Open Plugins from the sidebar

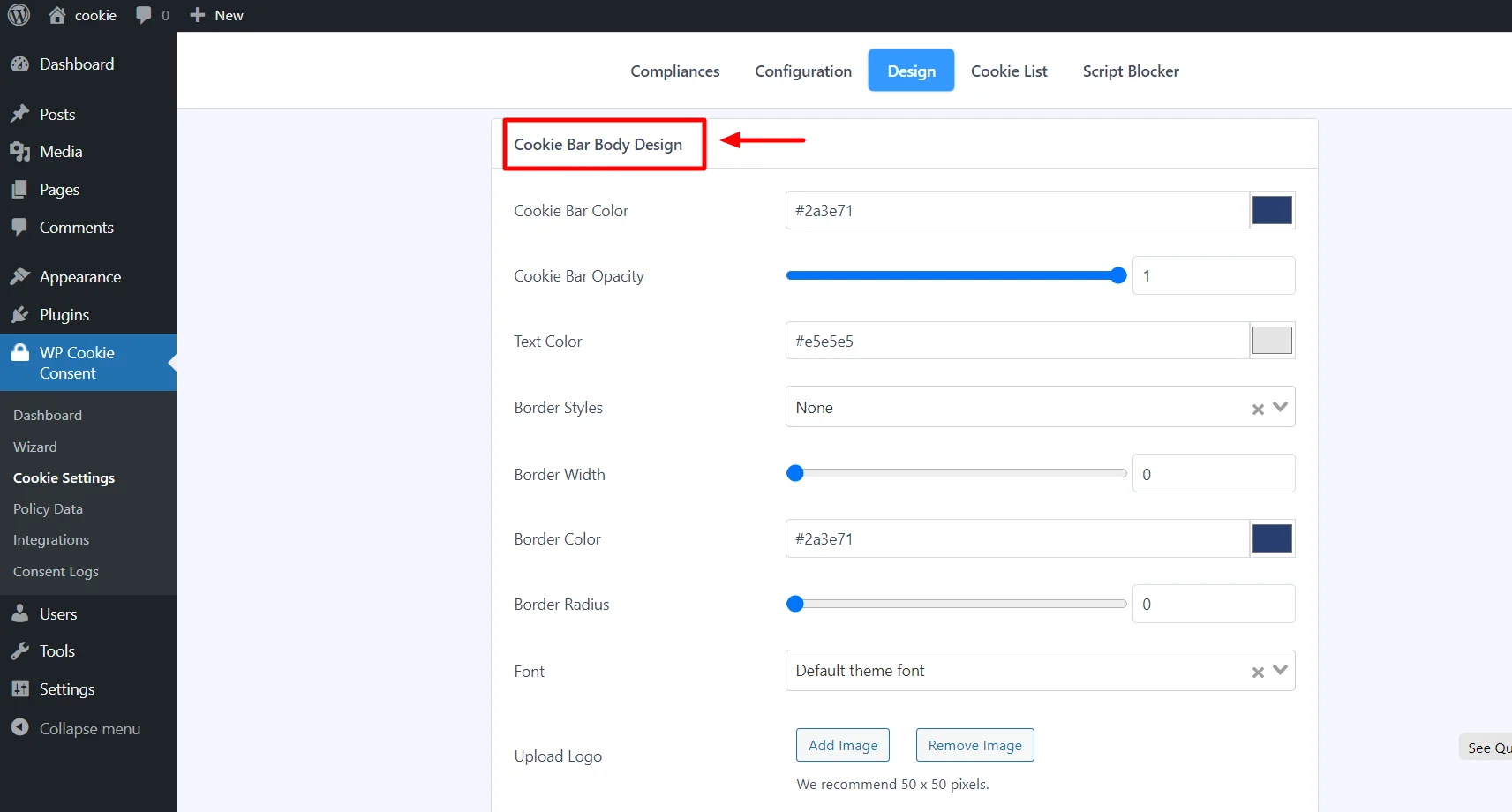(x=64, y=315)
